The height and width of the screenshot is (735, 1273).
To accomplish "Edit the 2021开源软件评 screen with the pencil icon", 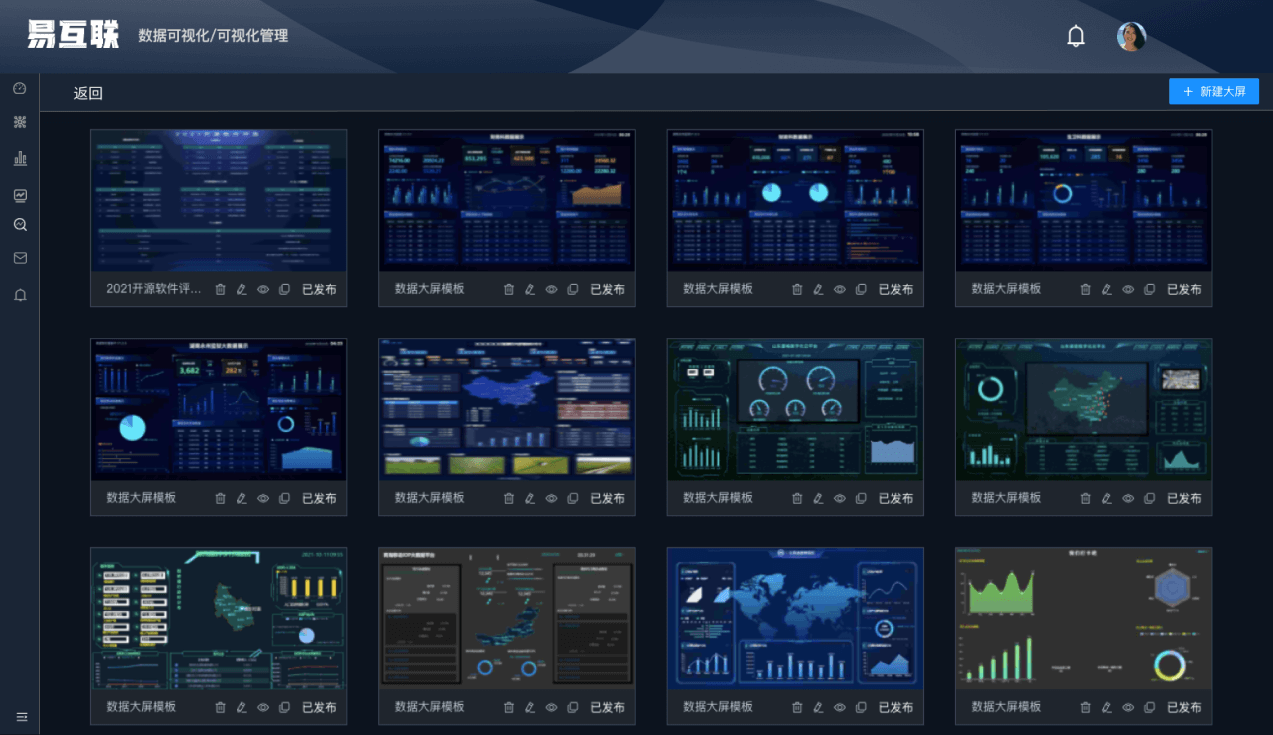I will pos(241,289).
